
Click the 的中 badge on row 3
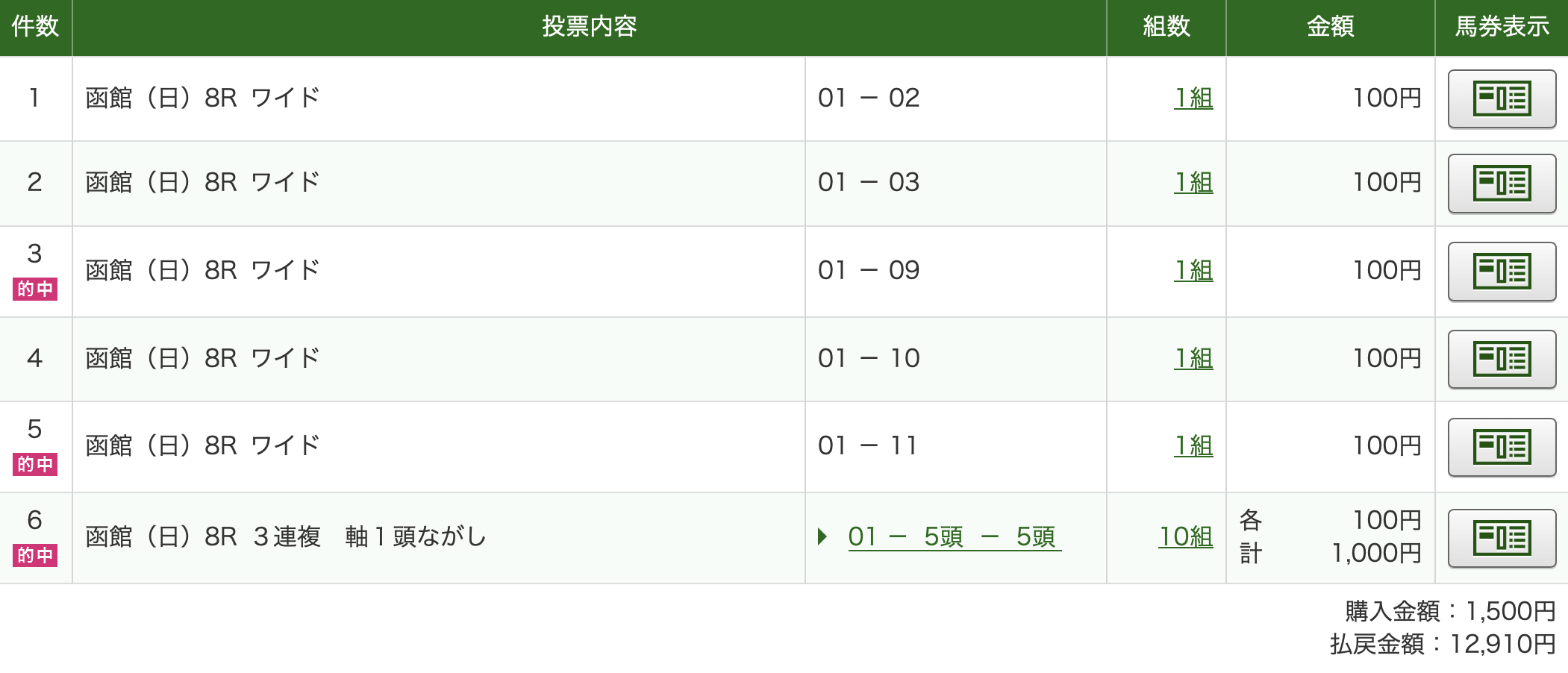(x=35, y=289)
